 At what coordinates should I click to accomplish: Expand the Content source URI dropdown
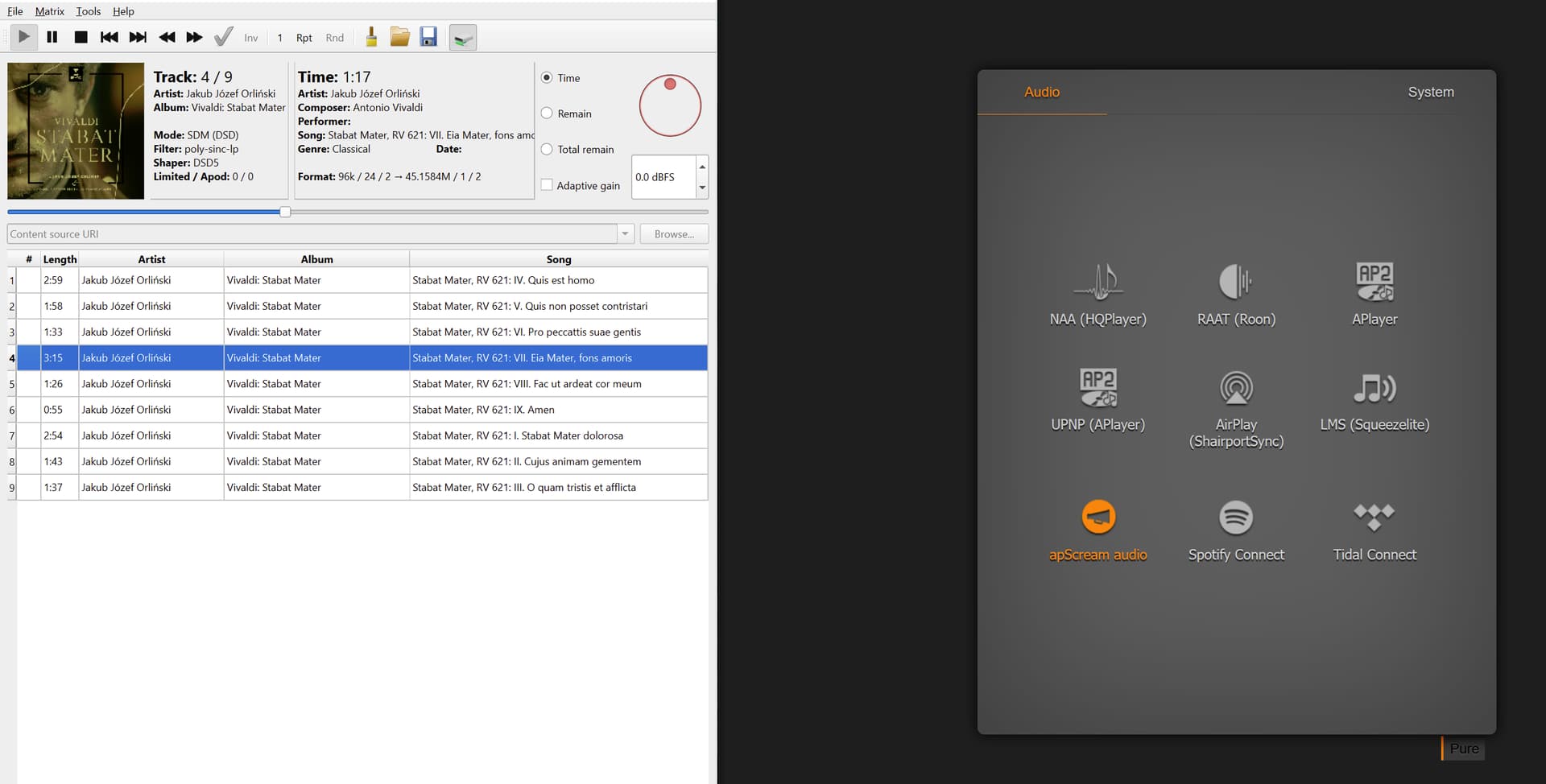click(625, 234)
